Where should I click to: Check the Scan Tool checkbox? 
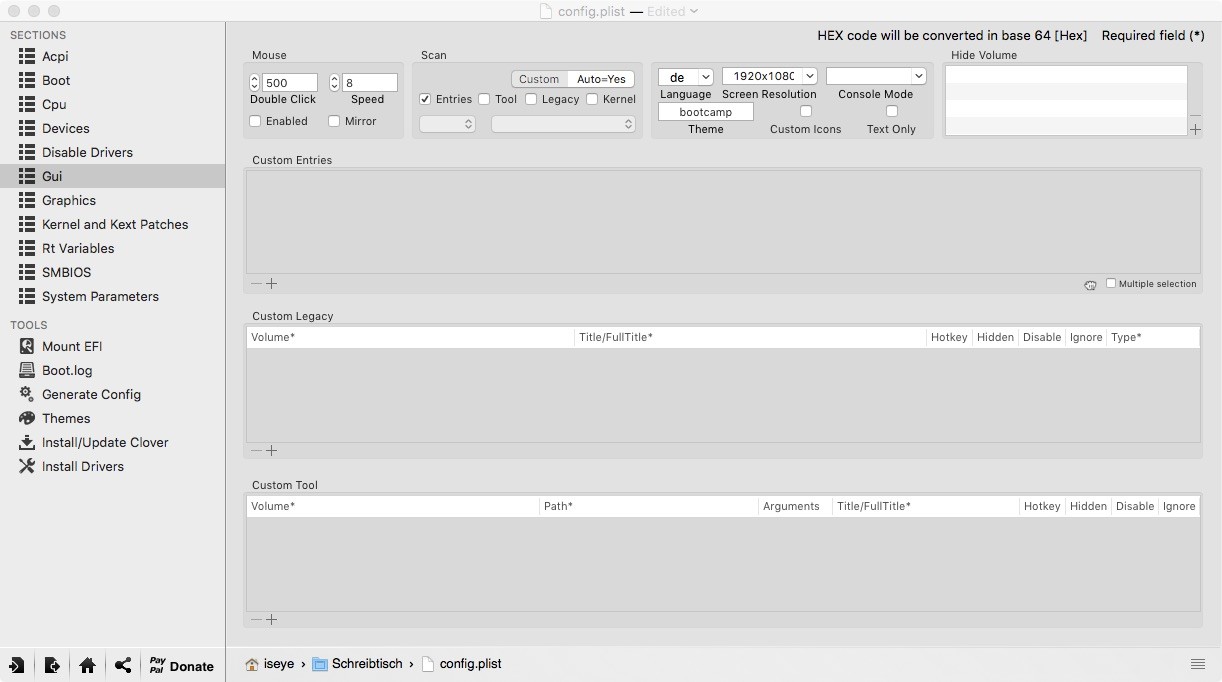pos(484,99)
